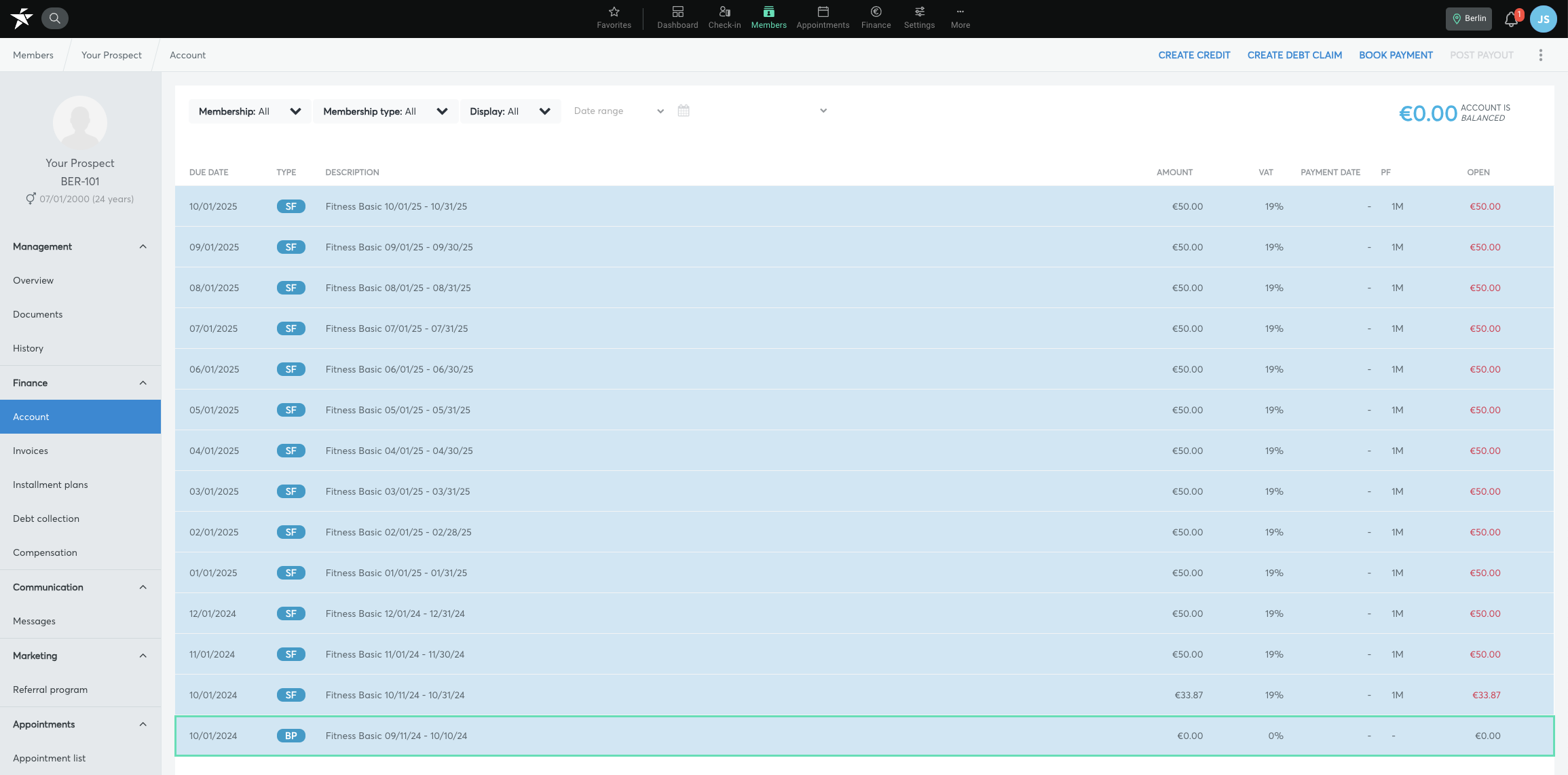Image resolution: width=1568 pixels, height=775 pixels.
Task: Click the AMOUNT column header
Action: pos(1174,172)
